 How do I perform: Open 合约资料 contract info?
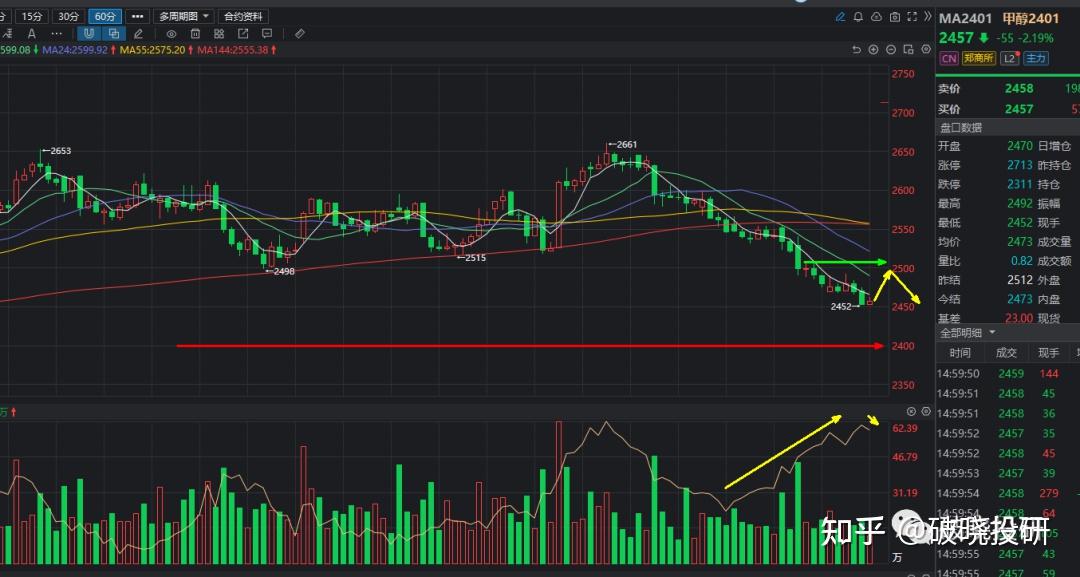coord(243,17)
